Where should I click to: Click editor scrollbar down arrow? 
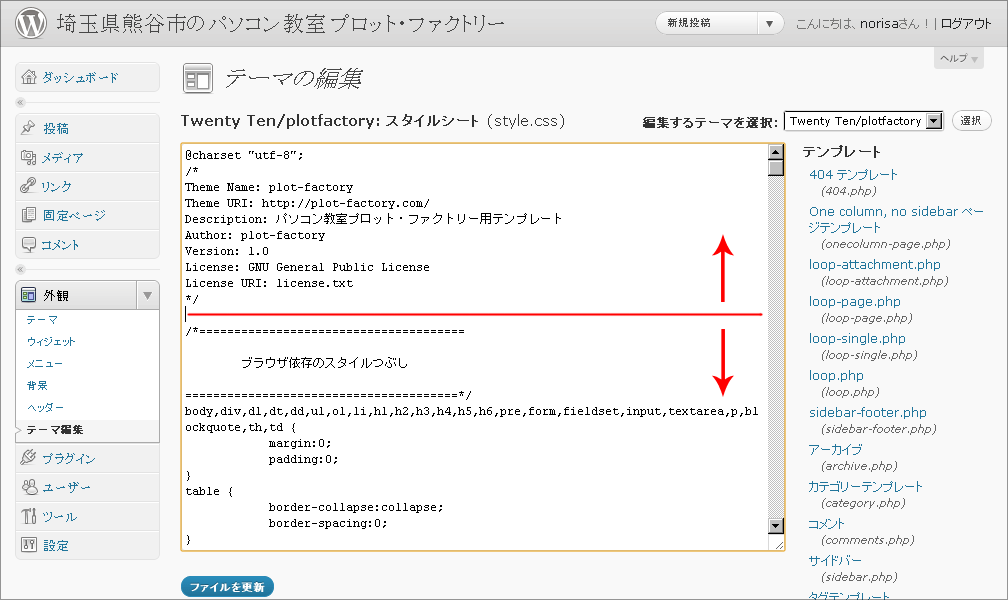coord(776,525)
